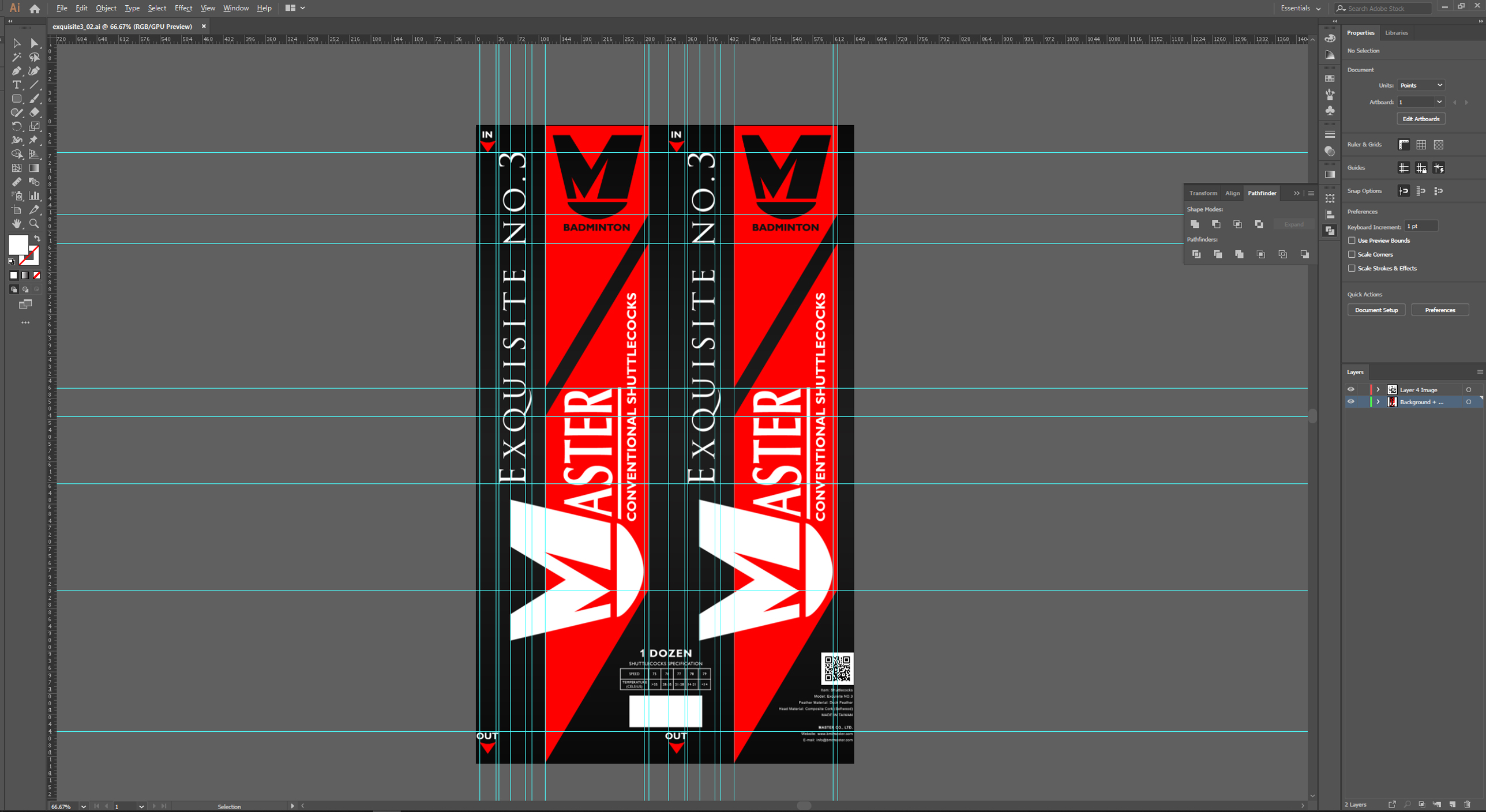The height and width of the screenshot is (812, 1486).
Task: Toggle Snap to Point option
Action: click(1404, 191)
